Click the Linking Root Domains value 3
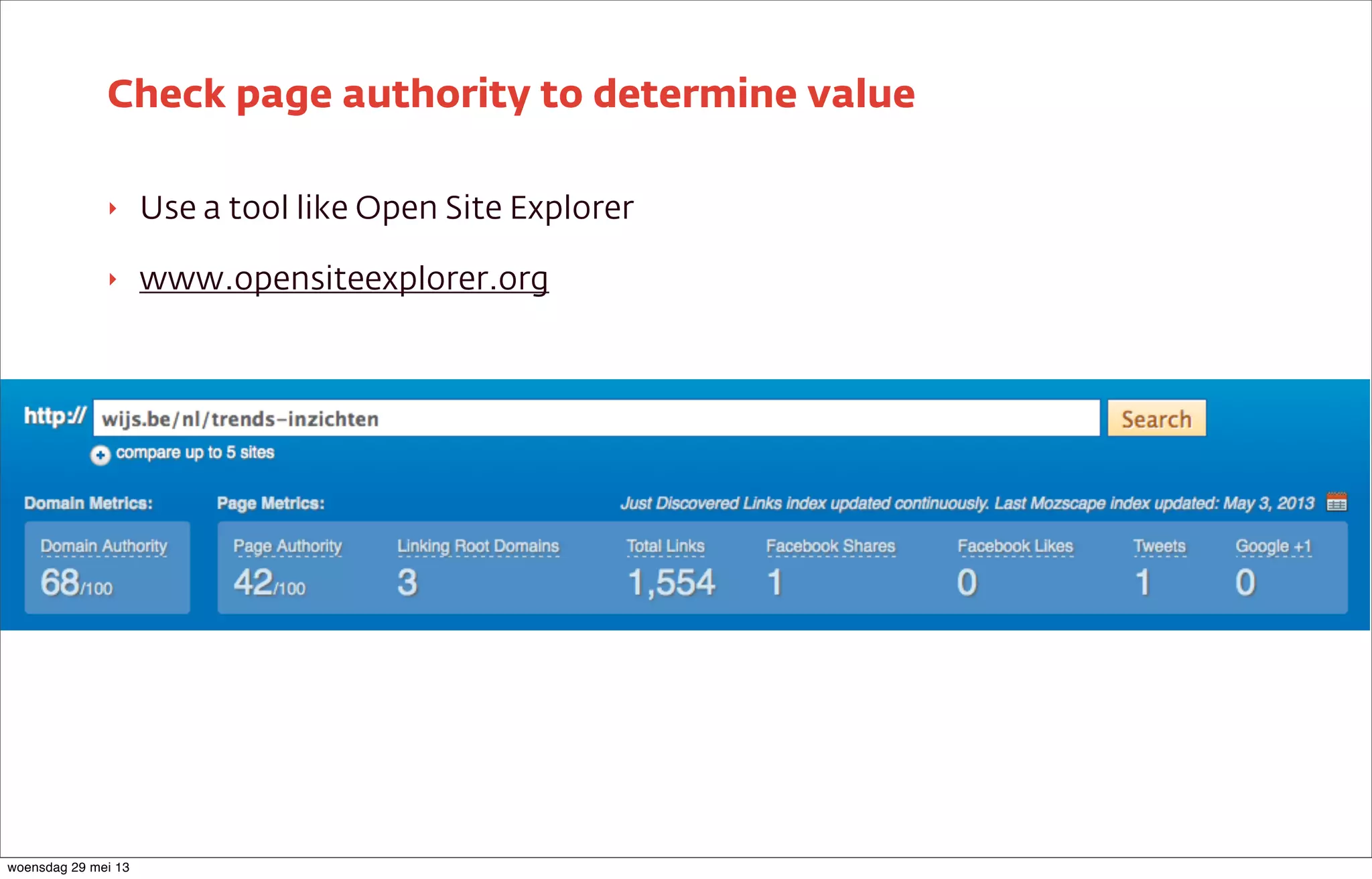The image size is (1372, 879). [x=407, y=582]
